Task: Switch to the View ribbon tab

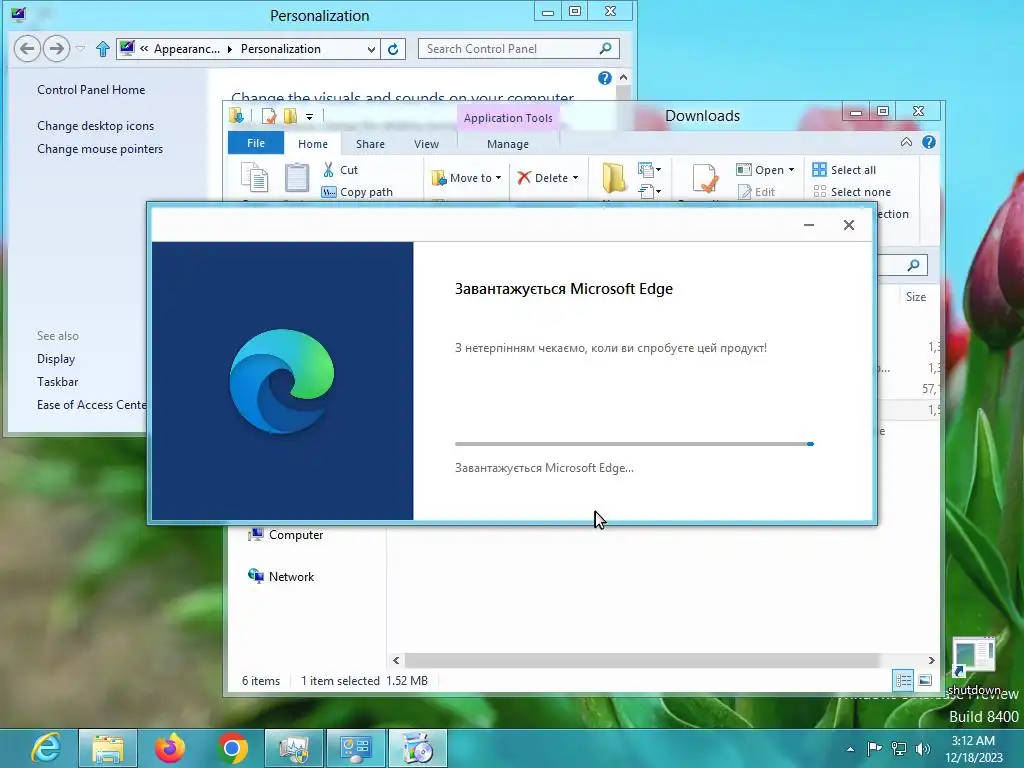Action: 426,144
